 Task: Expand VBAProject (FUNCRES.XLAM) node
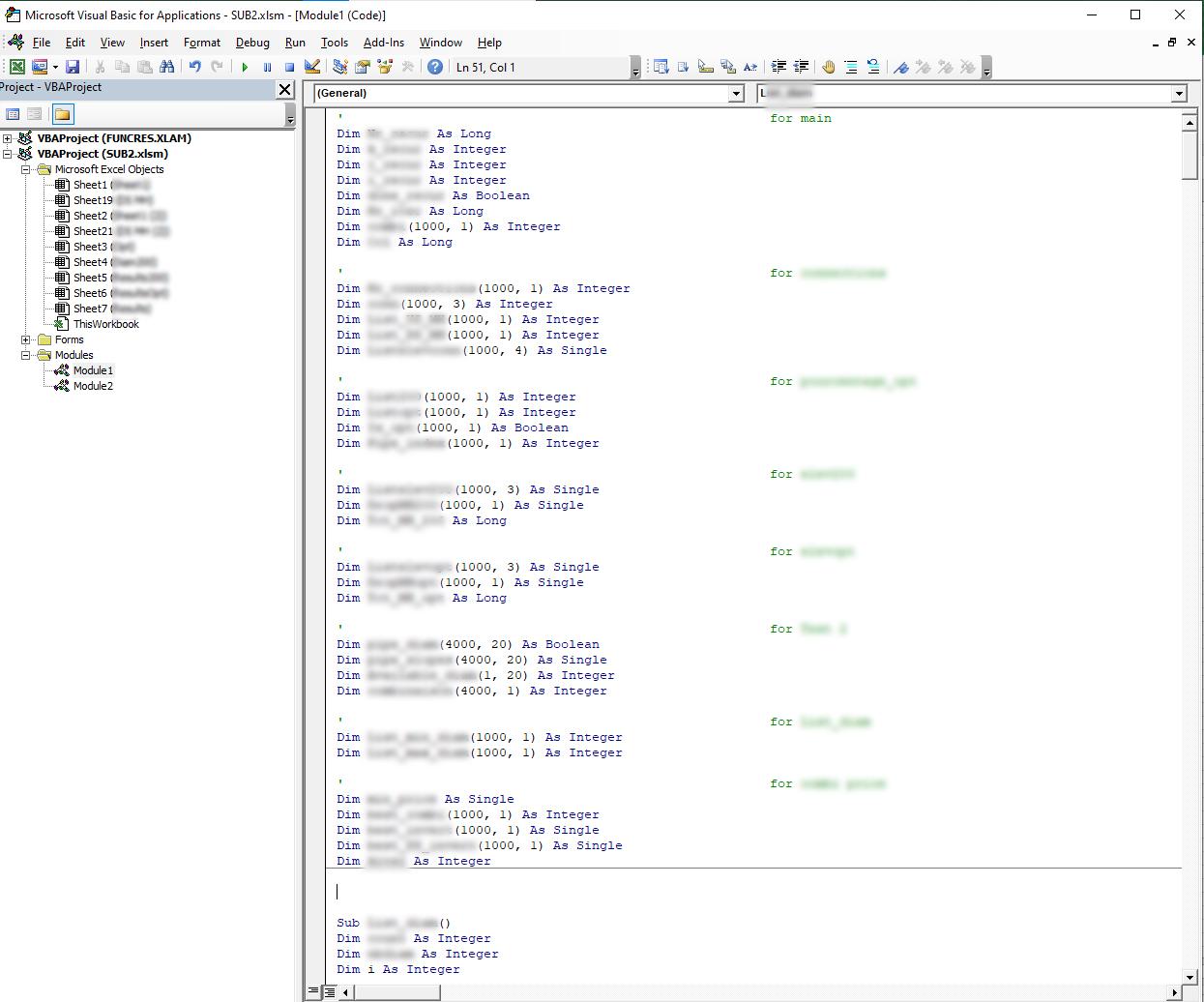[x=8, y=138]
